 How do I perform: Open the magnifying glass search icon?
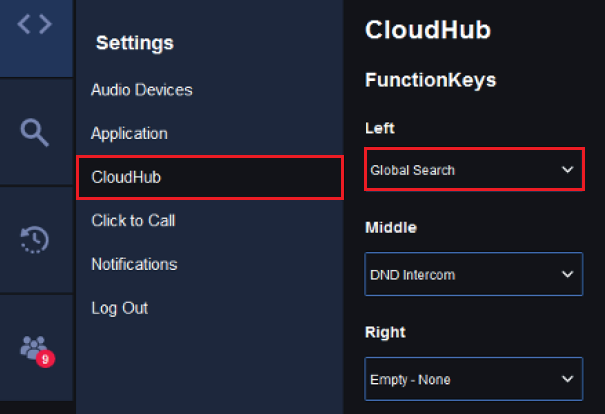[35, 133]
